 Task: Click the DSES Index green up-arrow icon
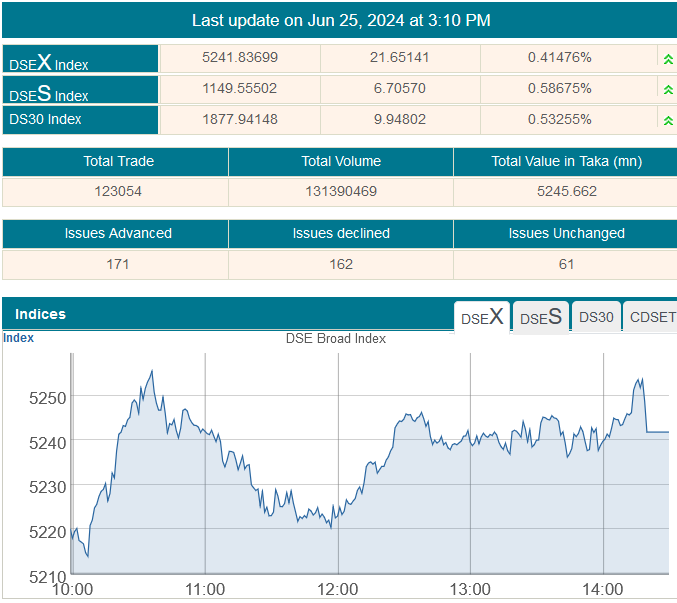(x=667, y=90)
